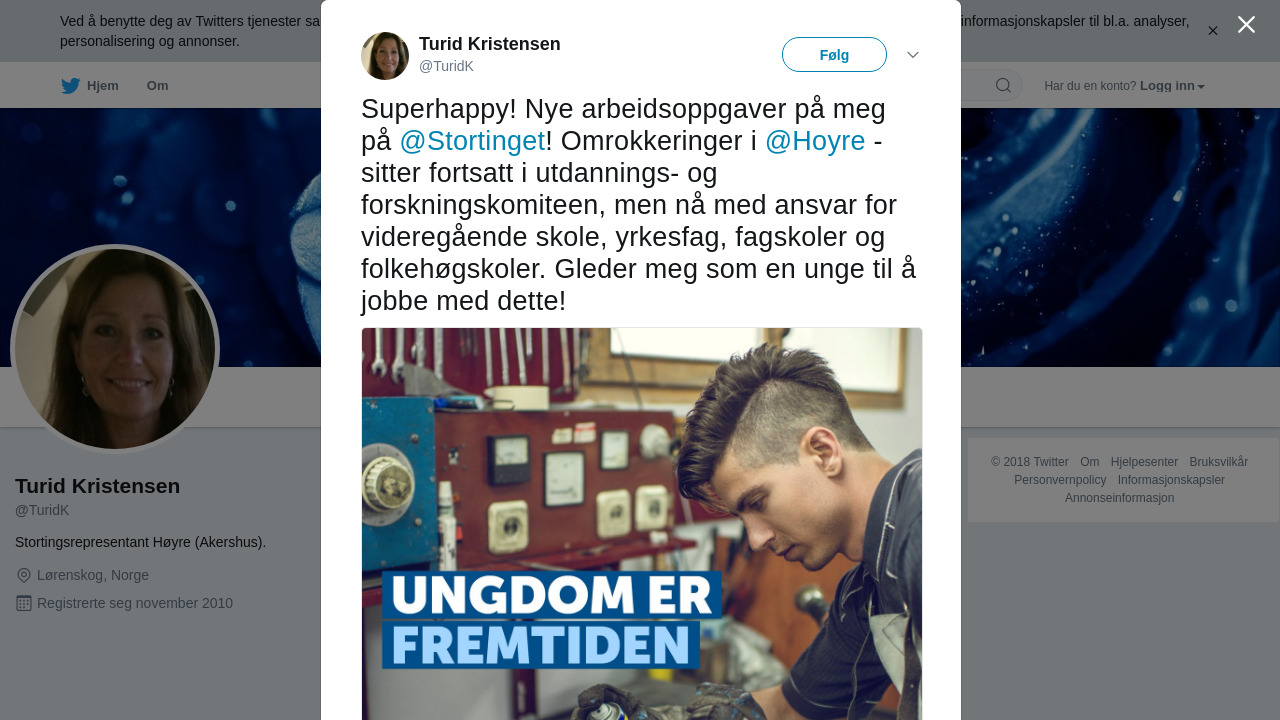Open the Hjelpesenter footer link
The image size is (1280, 720).
pos(1144,462)
